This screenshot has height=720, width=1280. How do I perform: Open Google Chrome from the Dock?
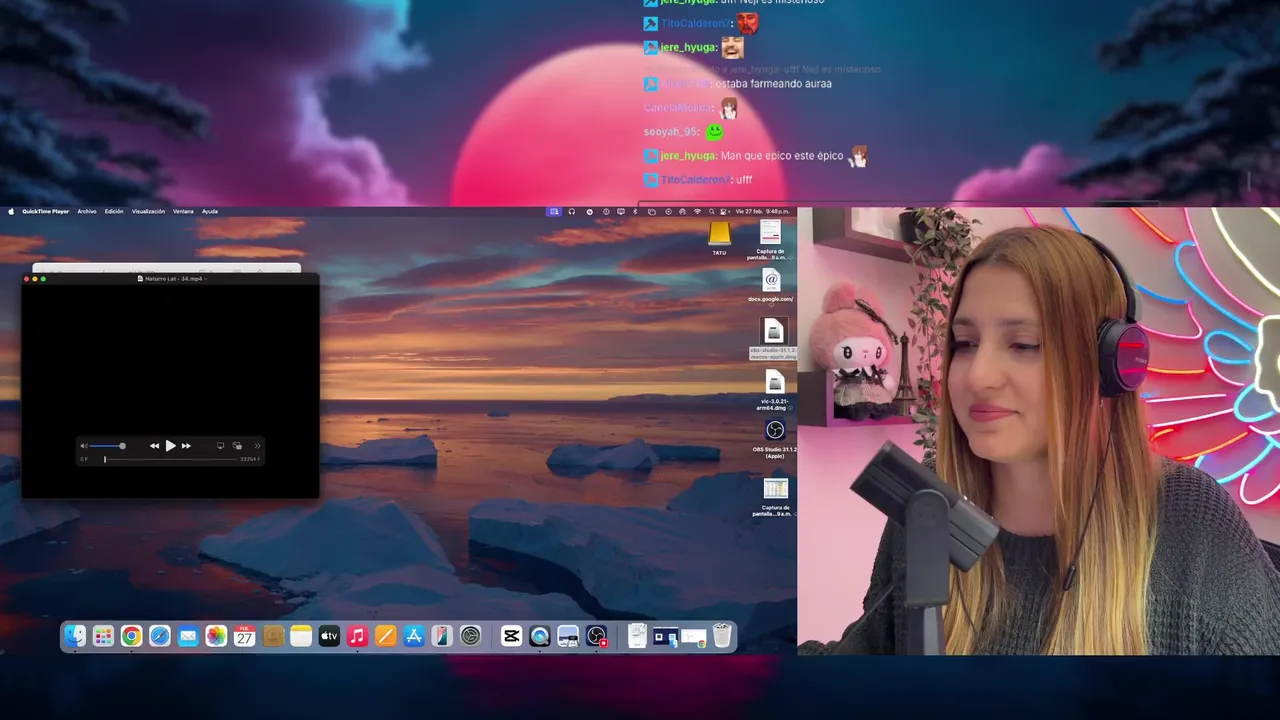coord(131,636)
